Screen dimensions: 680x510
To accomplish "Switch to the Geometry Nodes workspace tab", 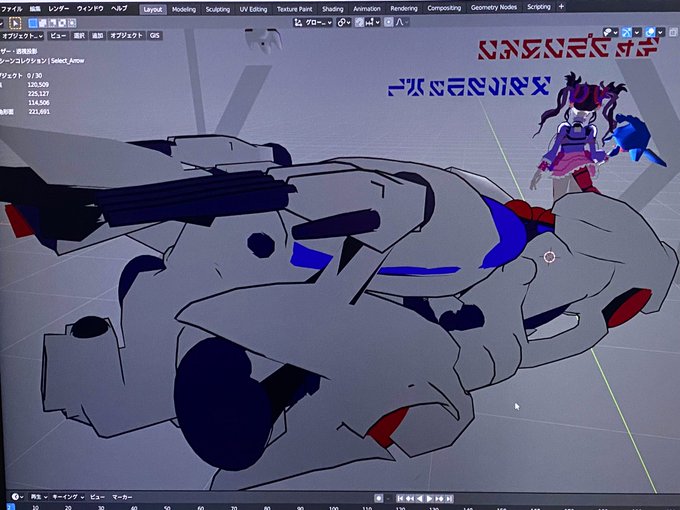I will [494, 7].
